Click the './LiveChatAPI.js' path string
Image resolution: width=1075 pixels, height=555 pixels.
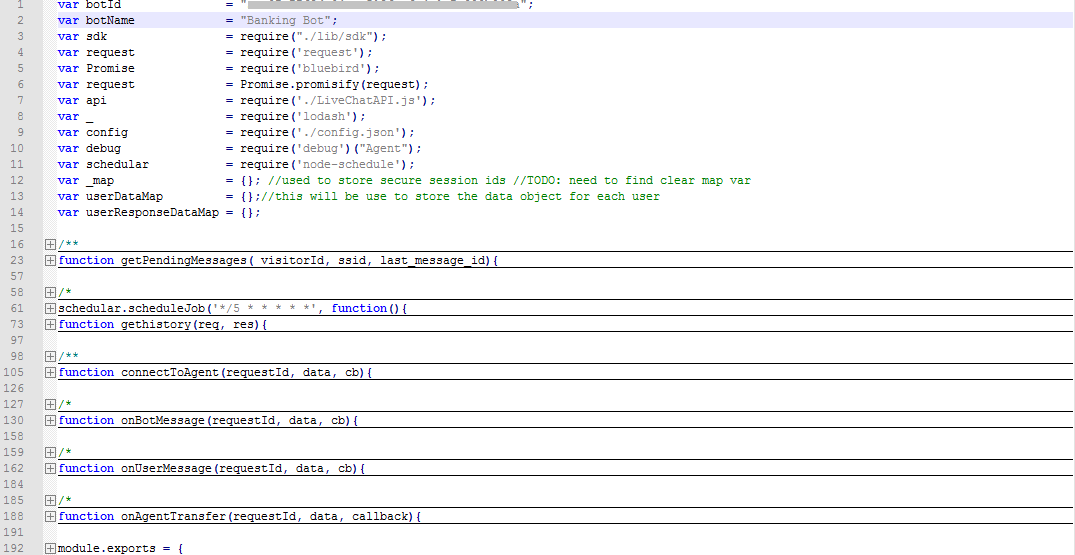coord(366,100)
